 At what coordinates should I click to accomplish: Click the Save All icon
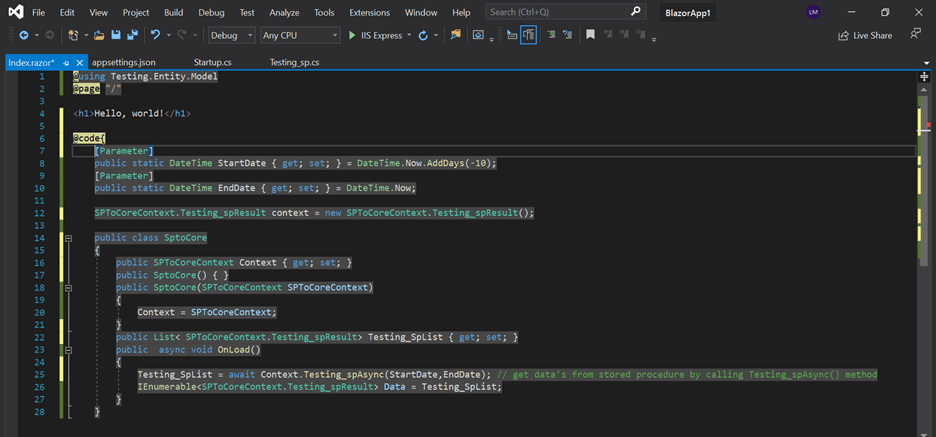[132, 35]
